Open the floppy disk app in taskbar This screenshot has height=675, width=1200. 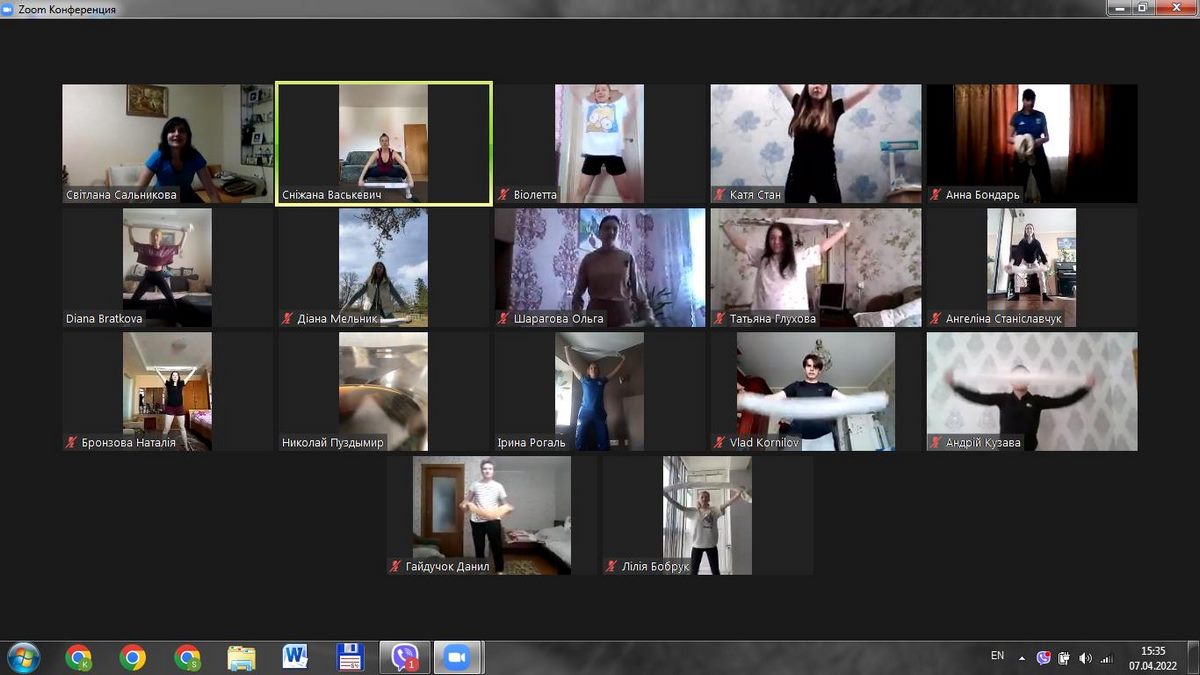tap(350, 657)
